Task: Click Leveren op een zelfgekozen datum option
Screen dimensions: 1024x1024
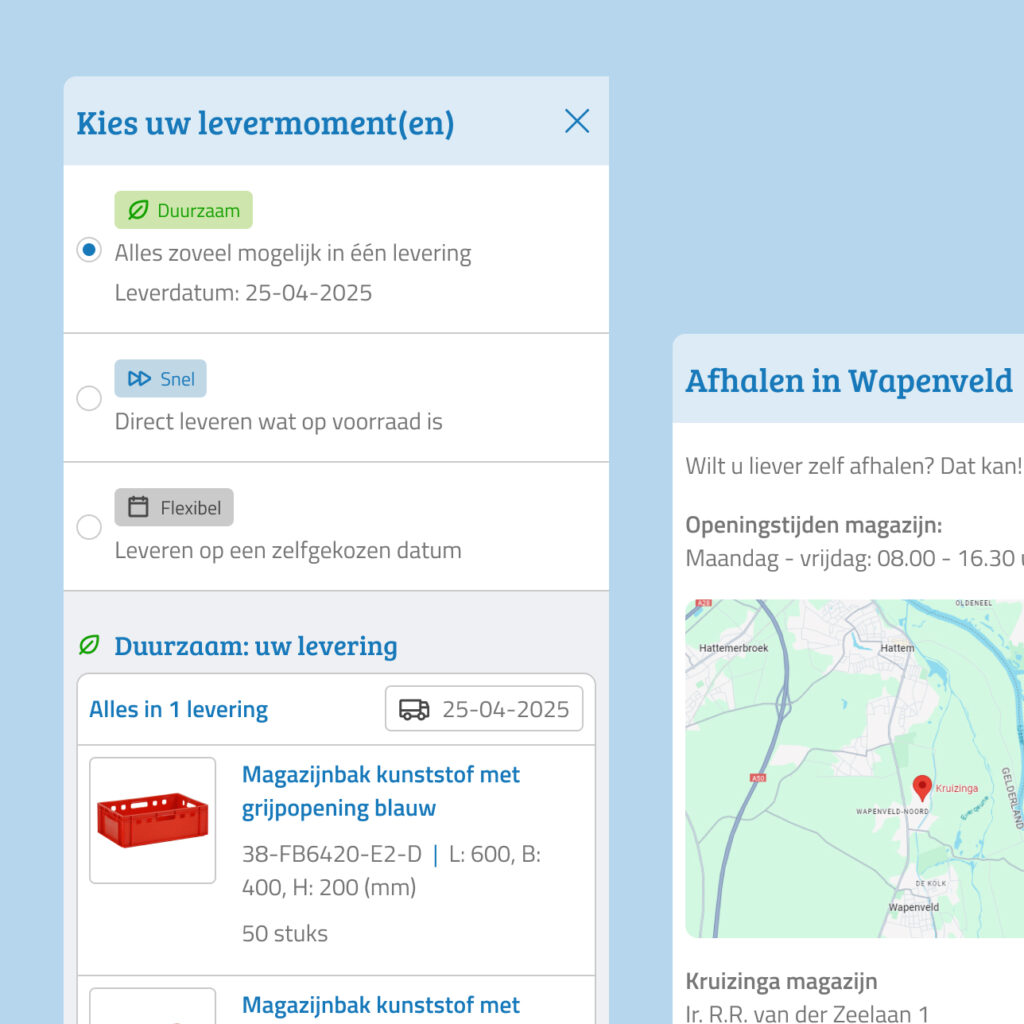Action: coord(288,551)
